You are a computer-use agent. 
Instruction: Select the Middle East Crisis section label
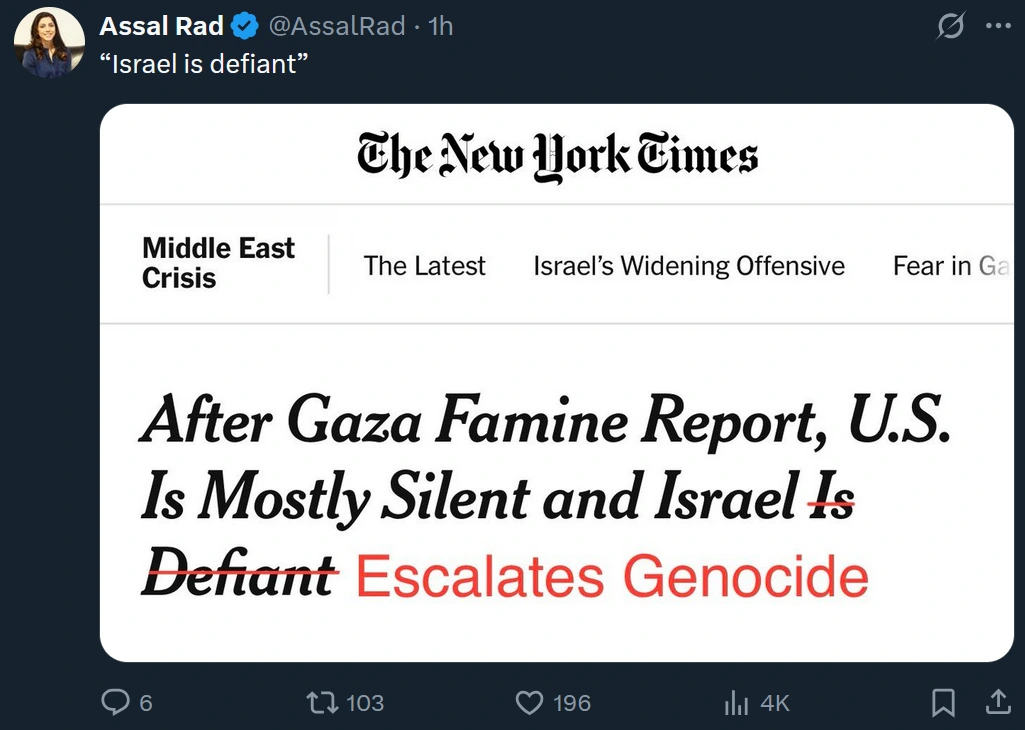(218, 263)
